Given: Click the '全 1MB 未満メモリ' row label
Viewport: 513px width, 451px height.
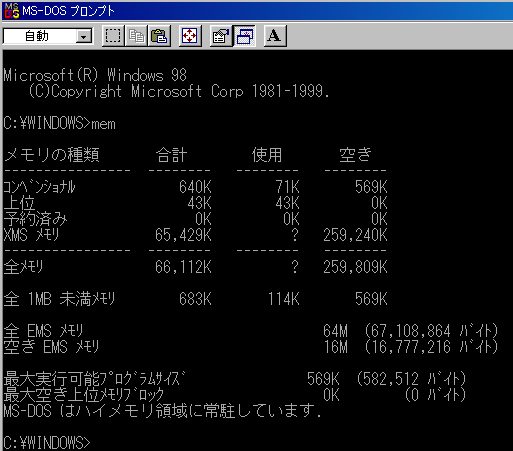Looking at the screenshot, I should pos(59,299).
